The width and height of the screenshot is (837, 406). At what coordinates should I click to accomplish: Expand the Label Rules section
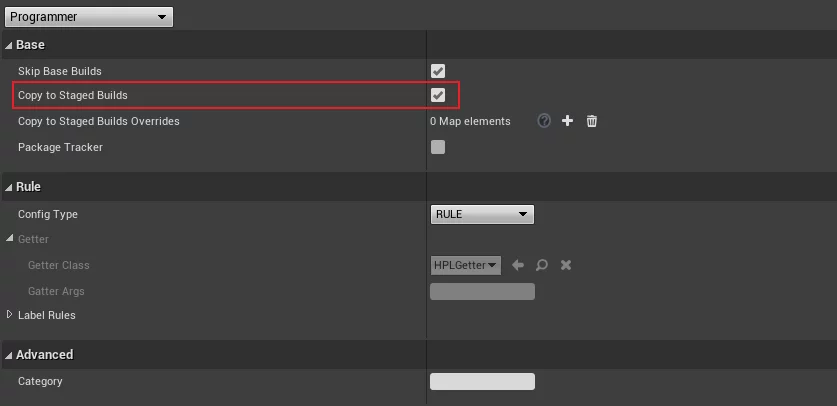pyautogui.click(x=9, y=315)
